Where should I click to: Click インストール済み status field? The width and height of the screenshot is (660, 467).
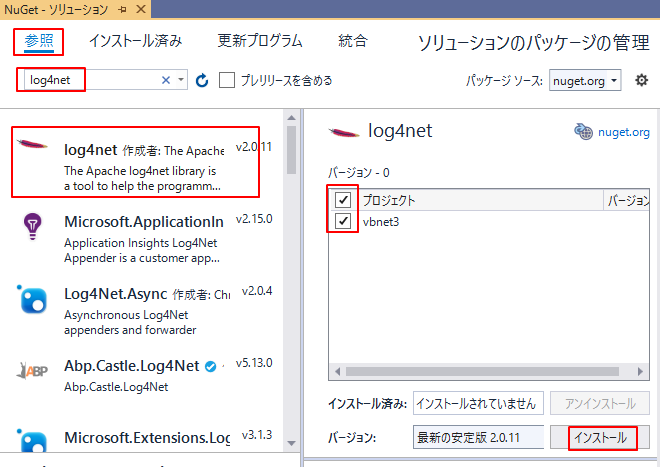click(x=478, y=403)
